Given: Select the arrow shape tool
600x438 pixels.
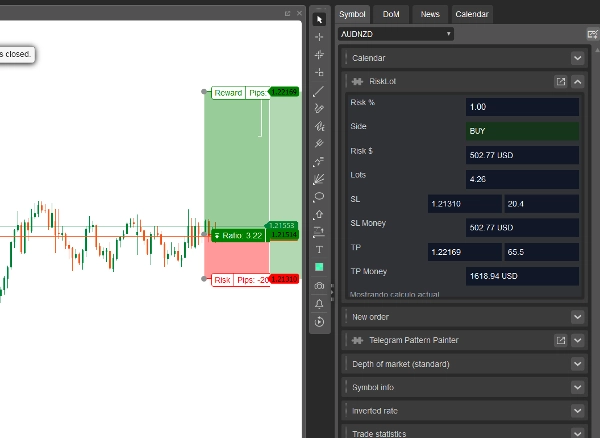Looking at the screenshot, I should (x=319, y=215).
